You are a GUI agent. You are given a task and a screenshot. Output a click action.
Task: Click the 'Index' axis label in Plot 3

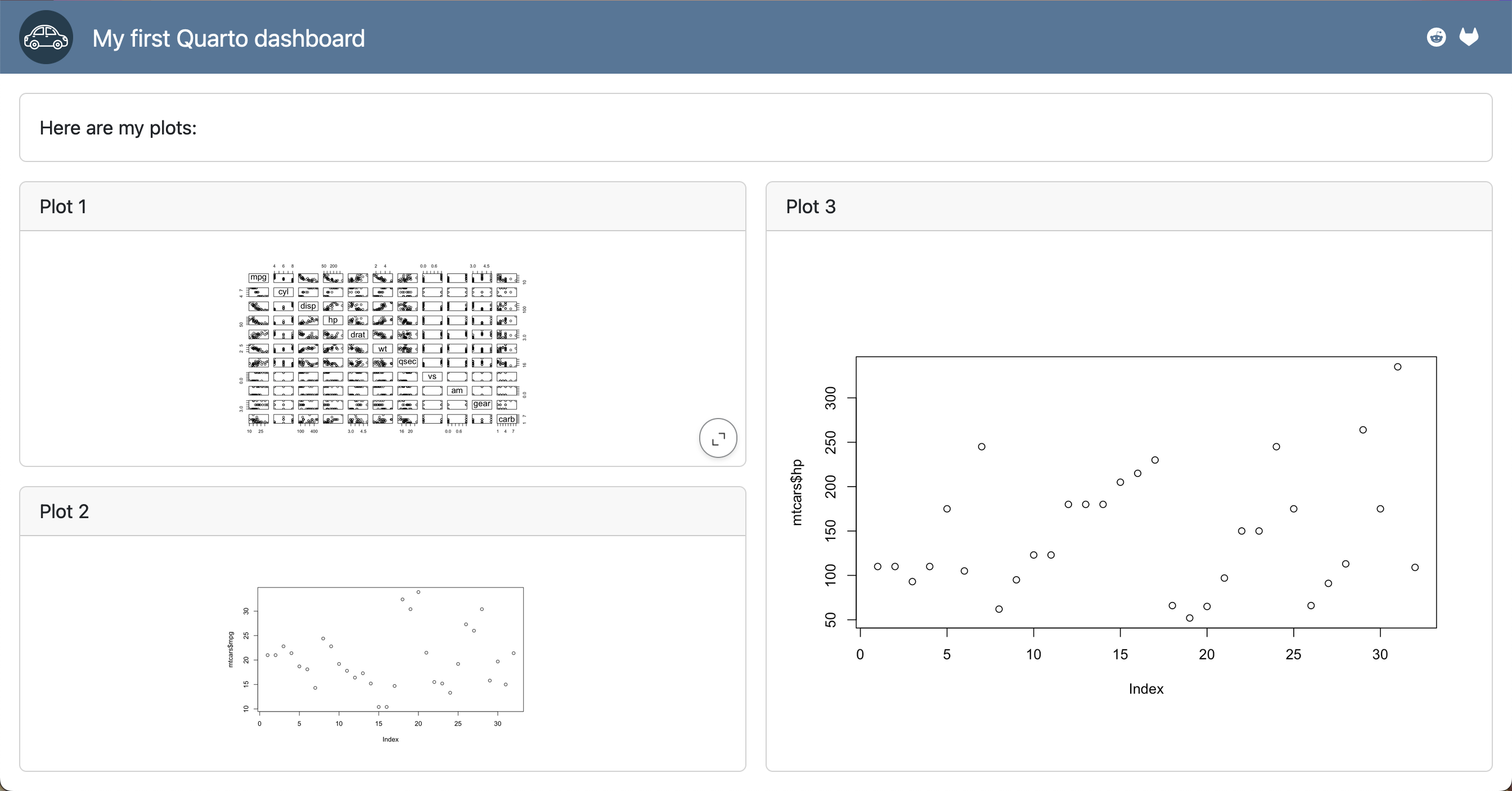coord(1146,689)
